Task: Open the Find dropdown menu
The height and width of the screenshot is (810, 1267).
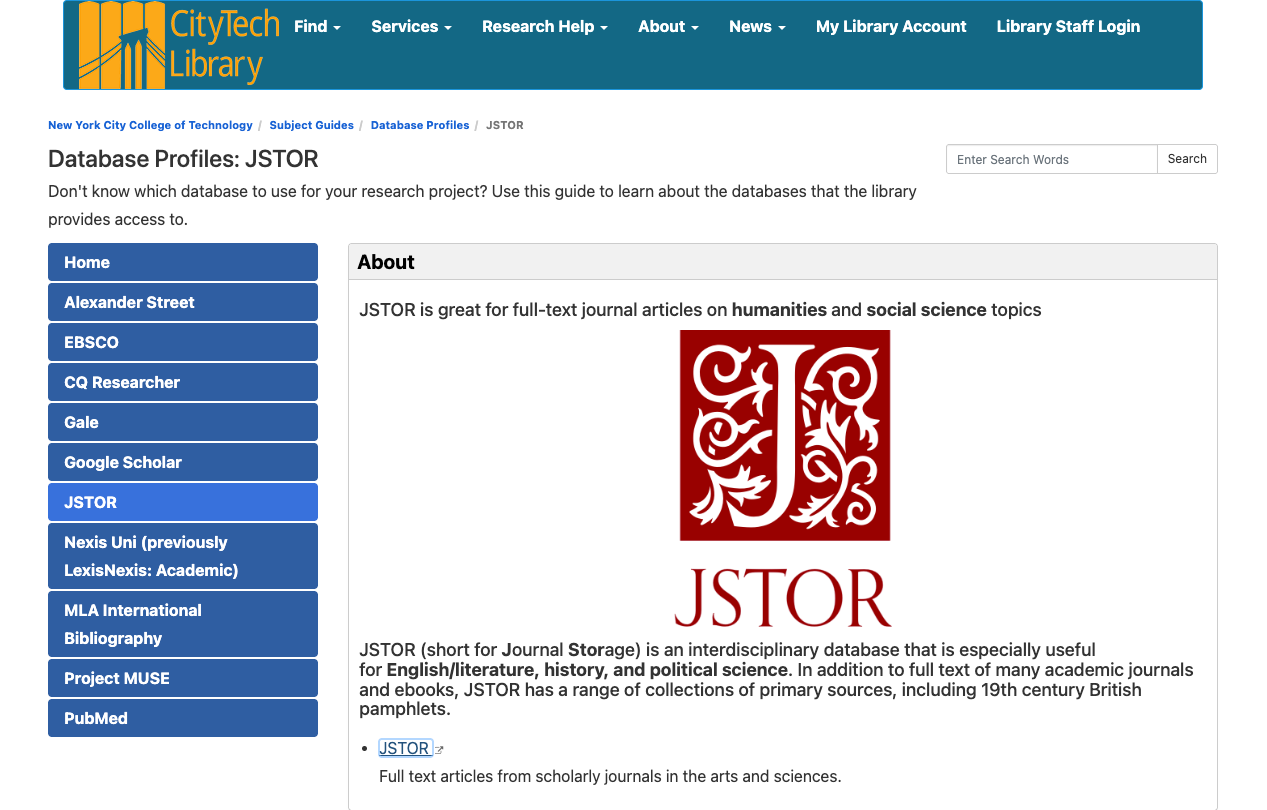Action: (317, 27)
